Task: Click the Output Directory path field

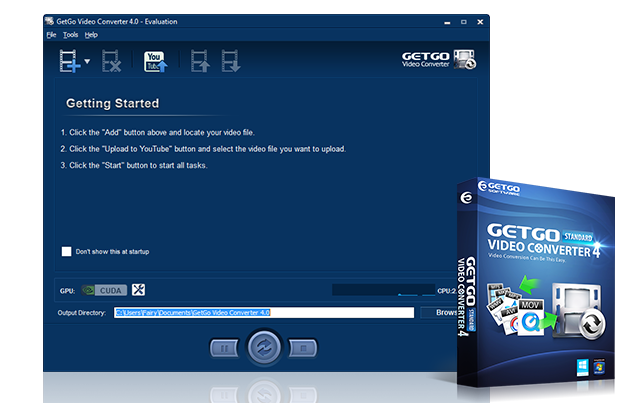Action: (264, 313)
